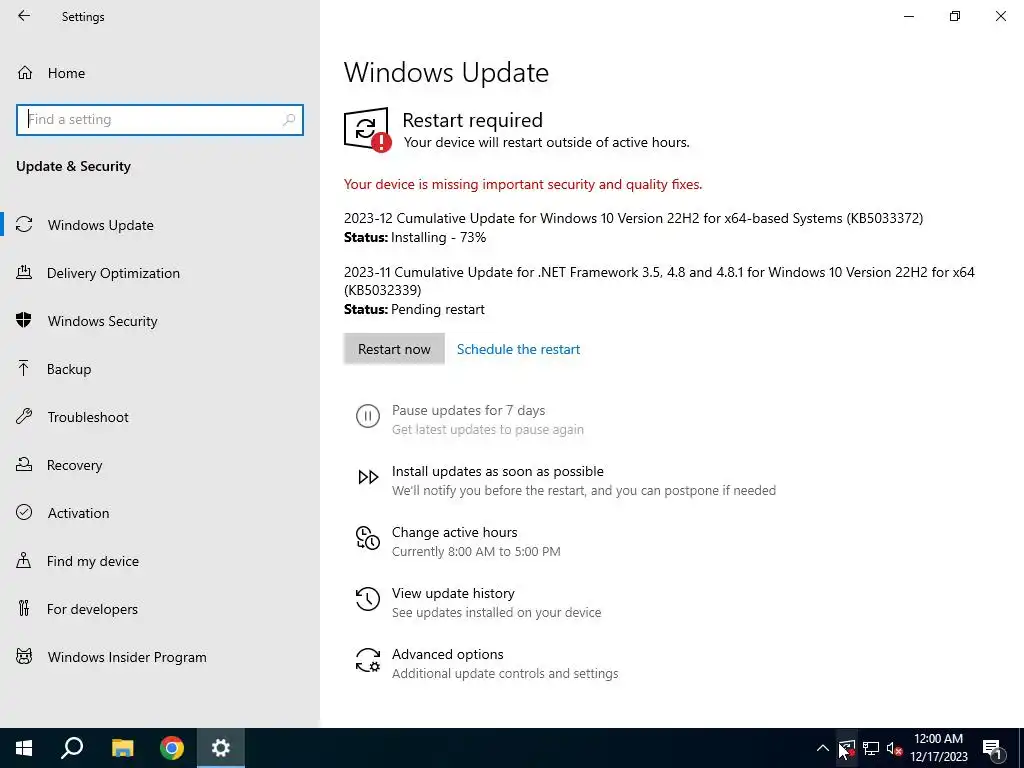Click the Activation checkmark circle icon
The width and height of the screenshot is (1024, 768).
[x=24, y=513]
